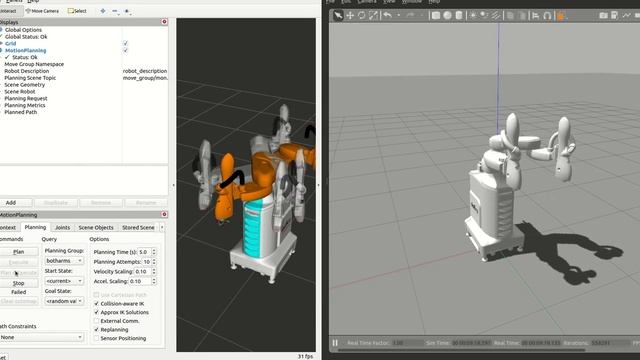The width and height of the screenshot is (640, 360).
Task: Click the Gazebo log recording icon
Action: [x=615, y=16]
